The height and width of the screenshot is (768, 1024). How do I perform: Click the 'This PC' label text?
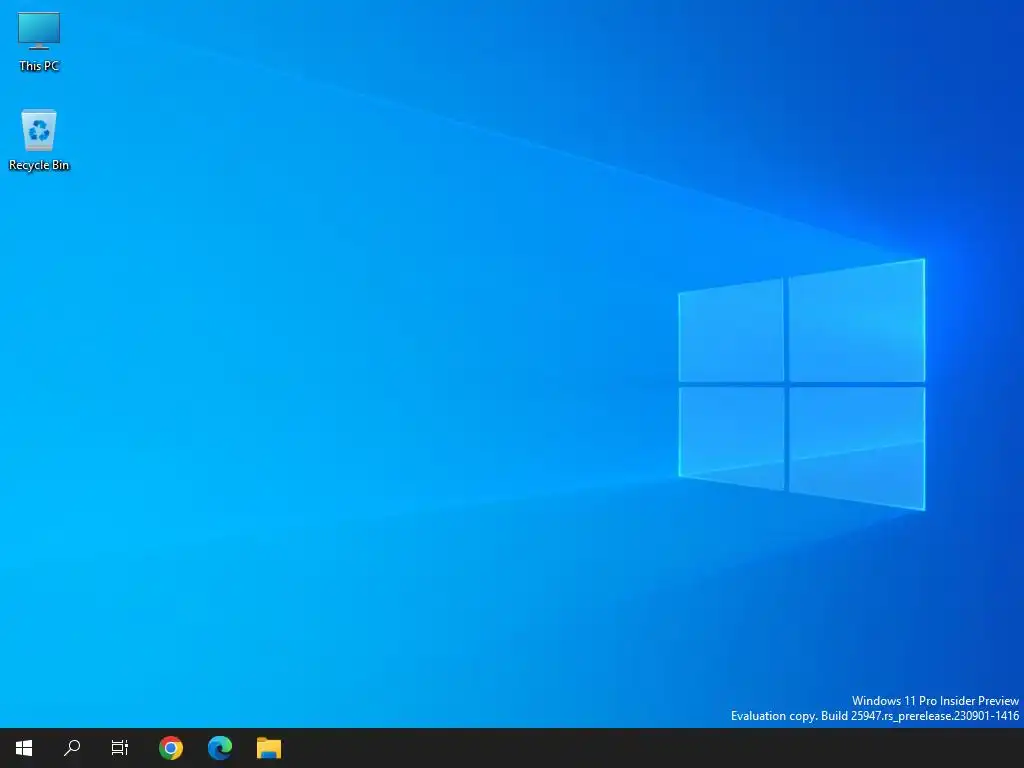(x=39, y=66)
